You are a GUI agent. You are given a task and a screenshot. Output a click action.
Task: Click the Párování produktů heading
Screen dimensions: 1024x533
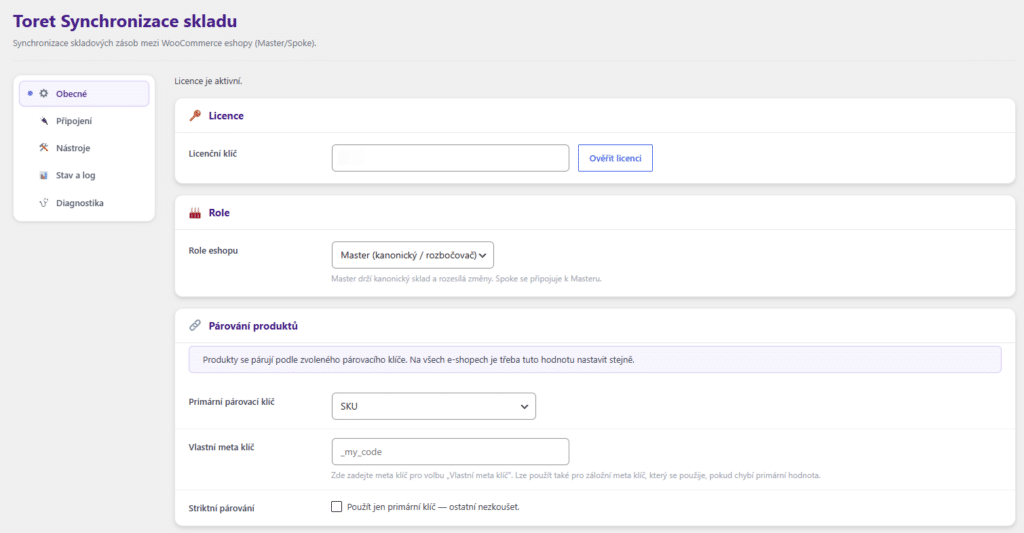coord(253,326)
